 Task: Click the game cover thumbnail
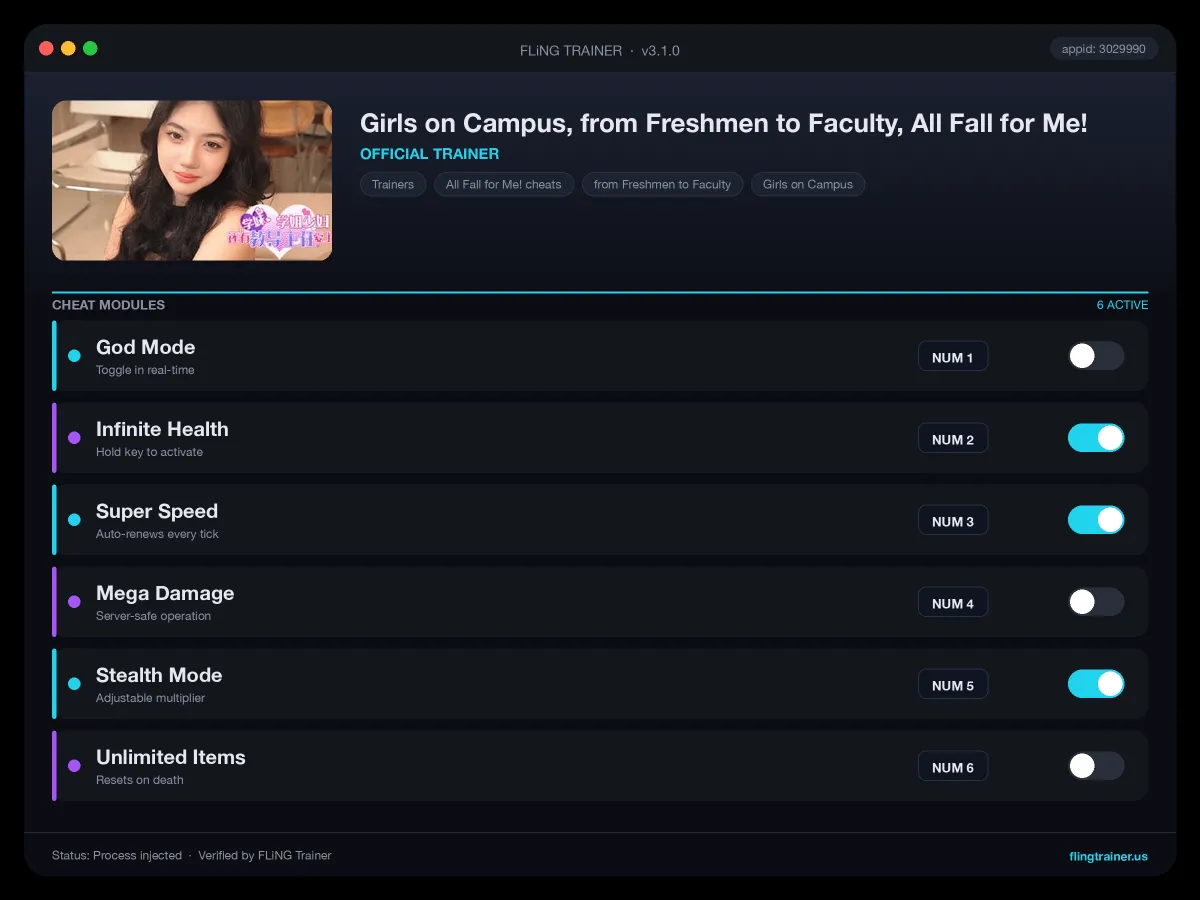pos(192,180)
